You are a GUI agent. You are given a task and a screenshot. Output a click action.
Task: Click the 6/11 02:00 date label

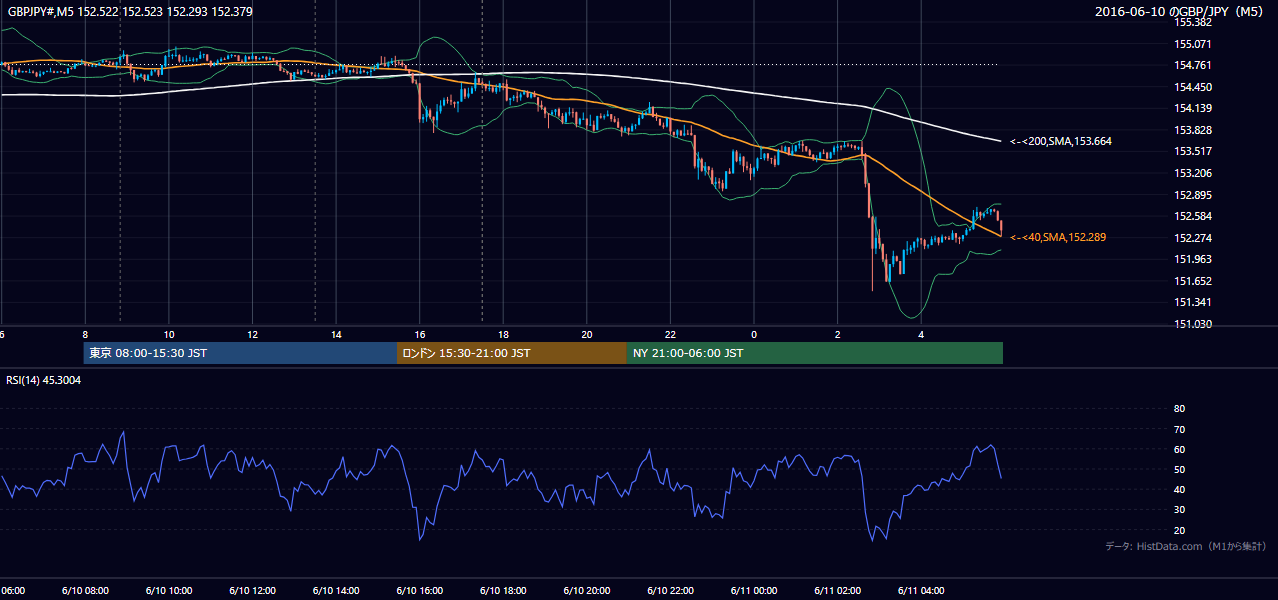pyautogui.click(x=837, y=591)
